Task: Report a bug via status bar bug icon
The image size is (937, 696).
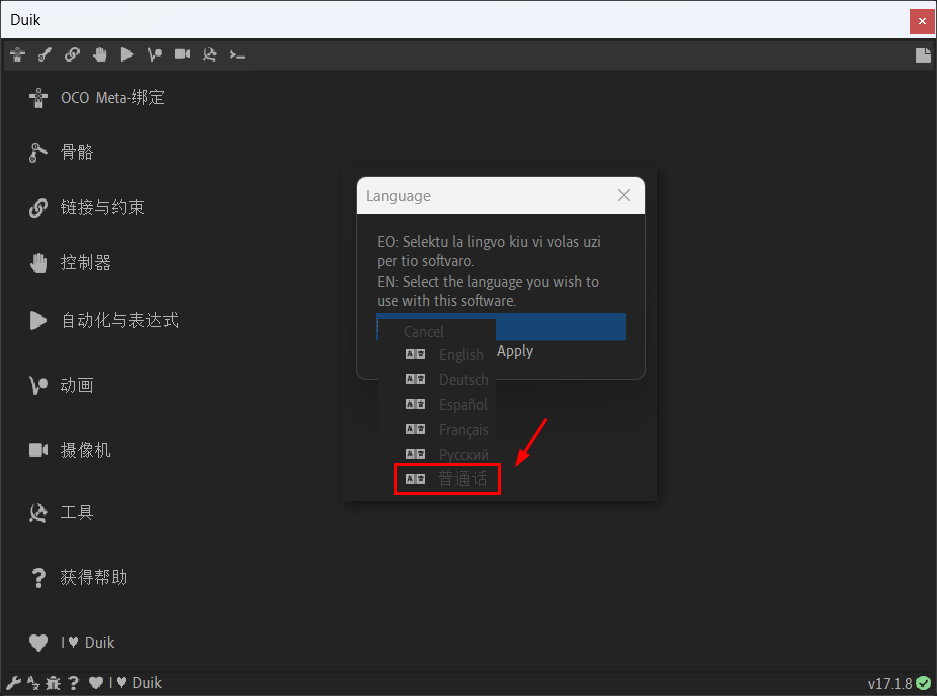Action: [x=54, y=683]
